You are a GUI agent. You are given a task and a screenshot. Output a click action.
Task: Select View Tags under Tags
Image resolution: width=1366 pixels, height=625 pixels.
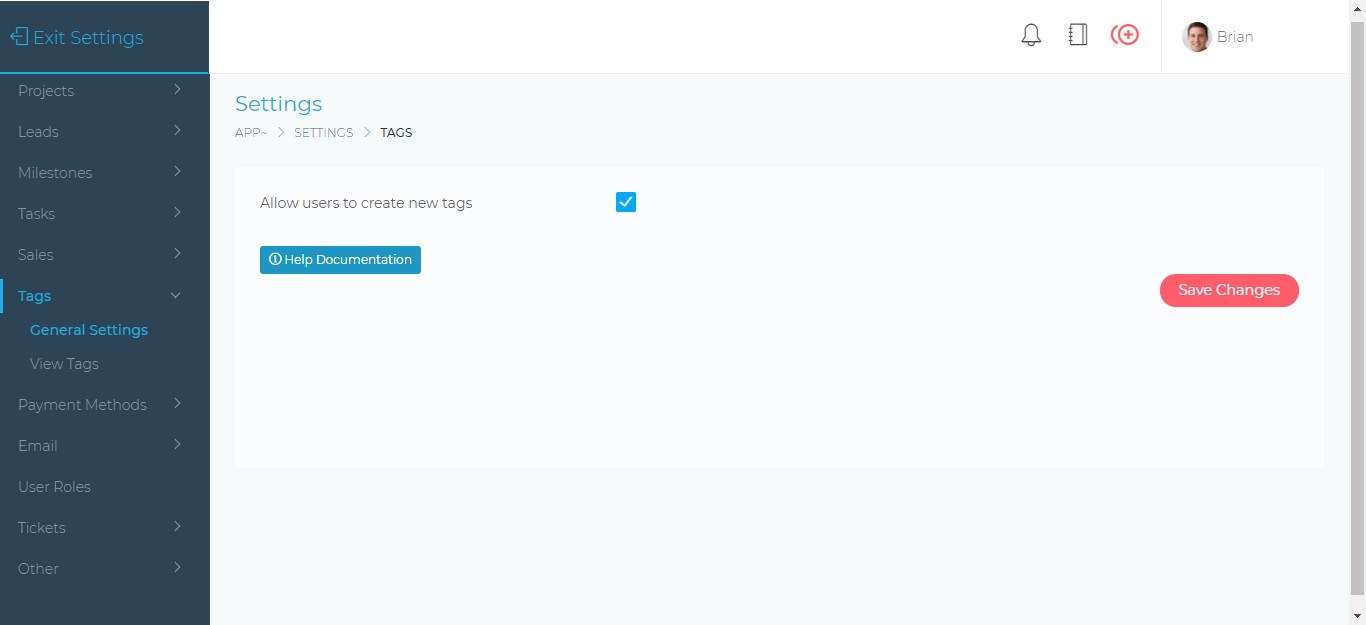click(x=63, y=363)
